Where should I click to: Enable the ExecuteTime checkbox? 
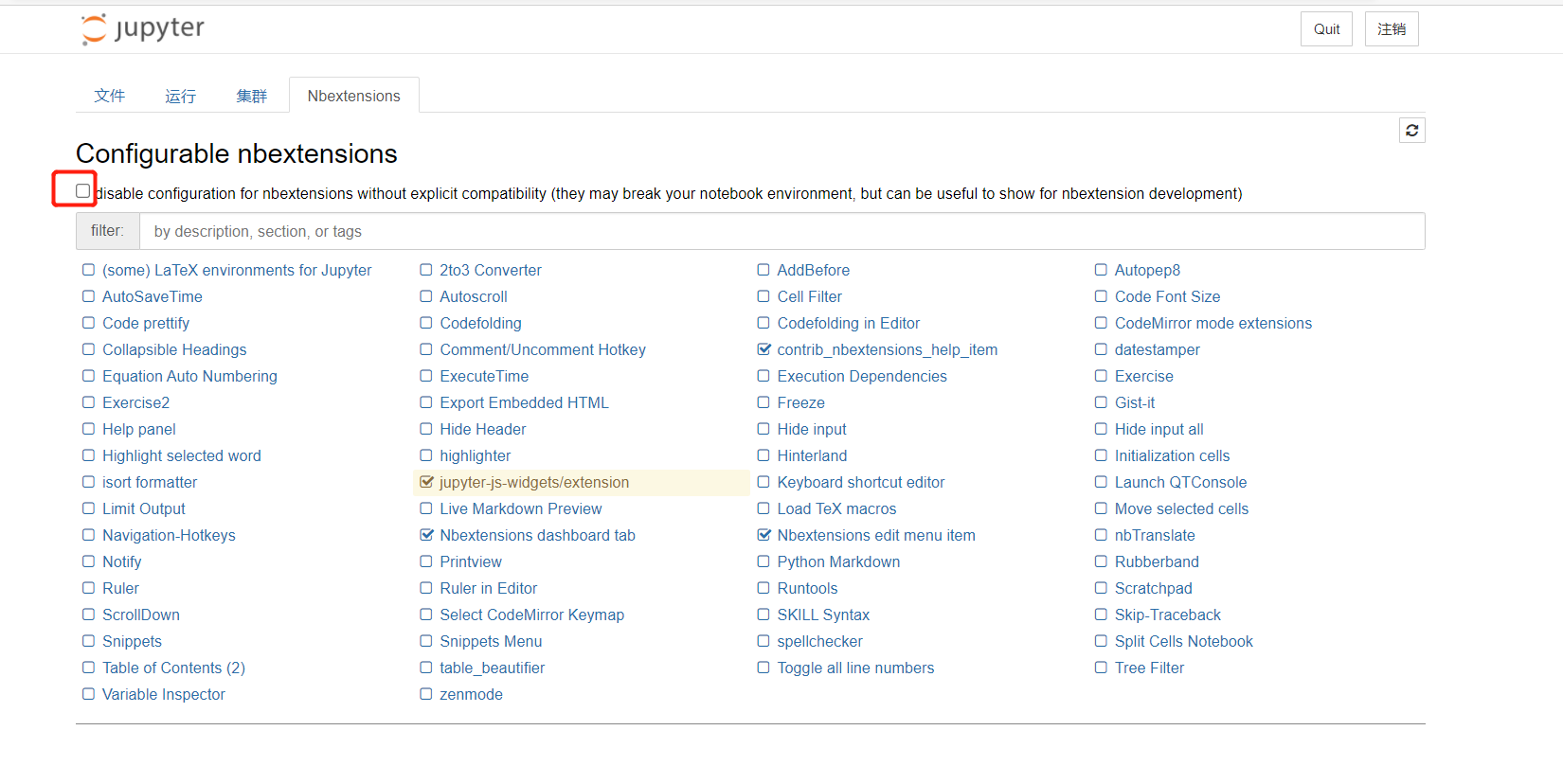click(x=426, y=376)
